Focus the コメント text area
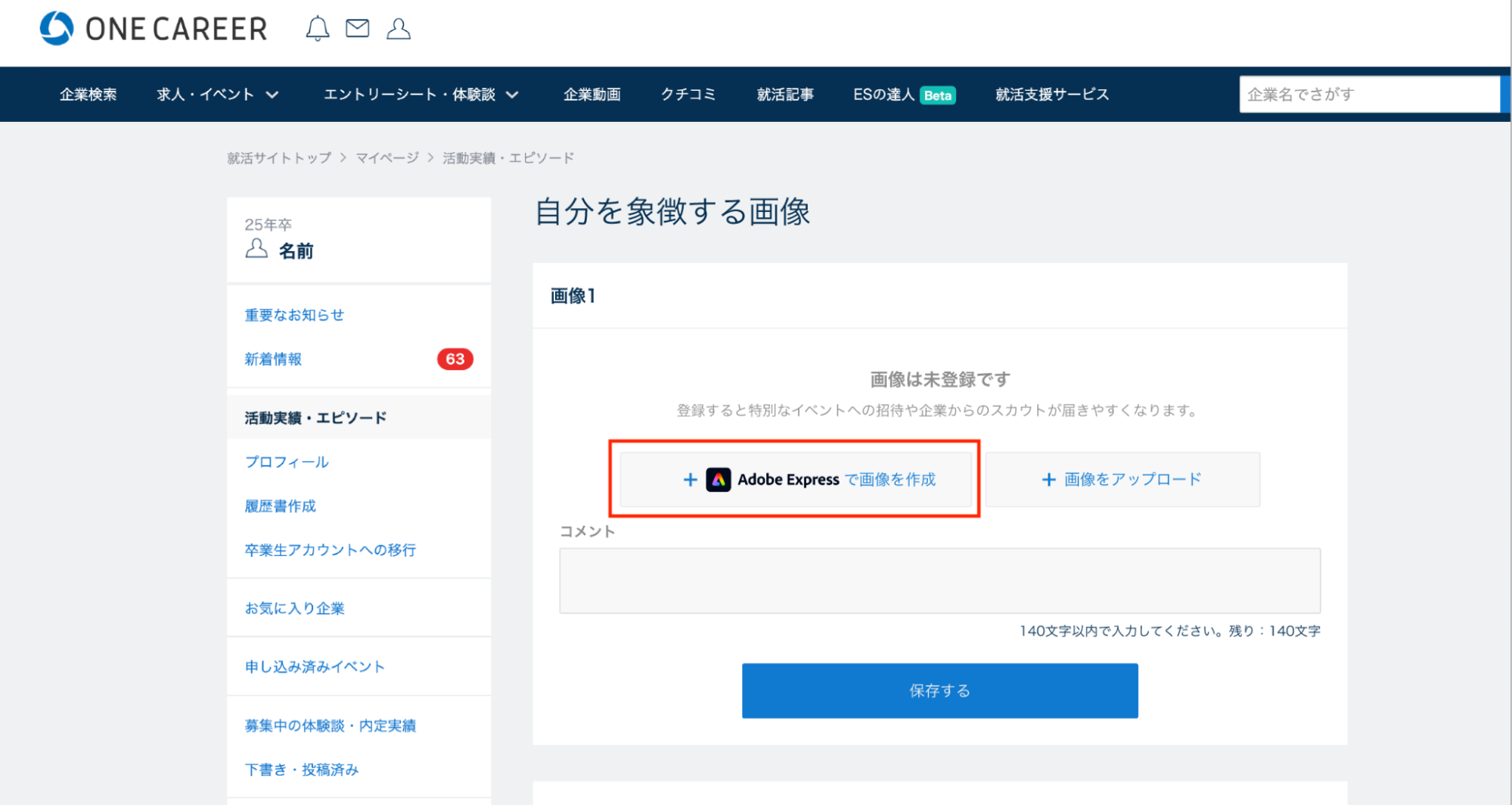Screen dimensions: 1512x805 939,580
